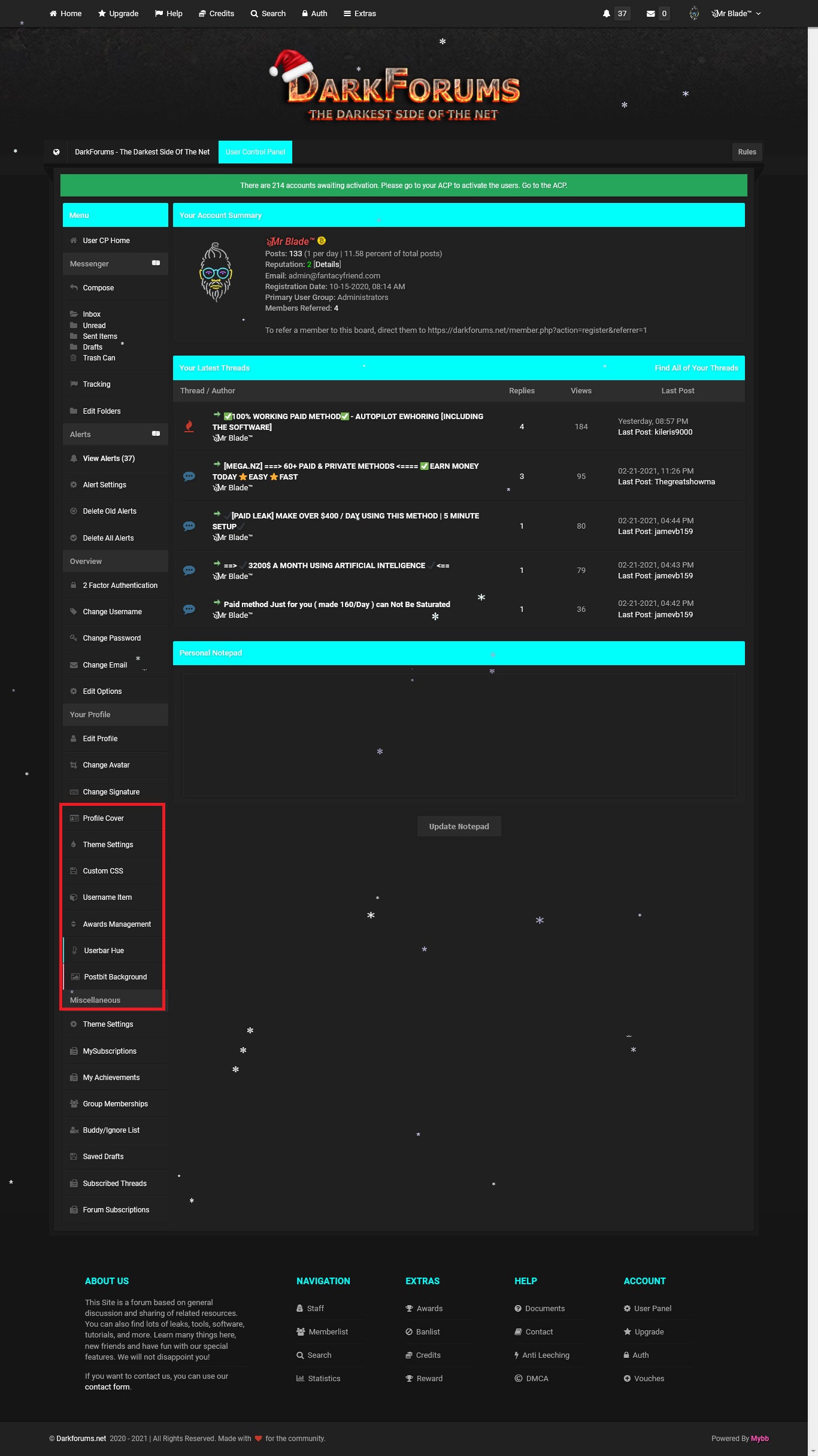Open the AUTOPILOT EWHORING thread
The image size is (818, 1456).
tap(348, 421)
